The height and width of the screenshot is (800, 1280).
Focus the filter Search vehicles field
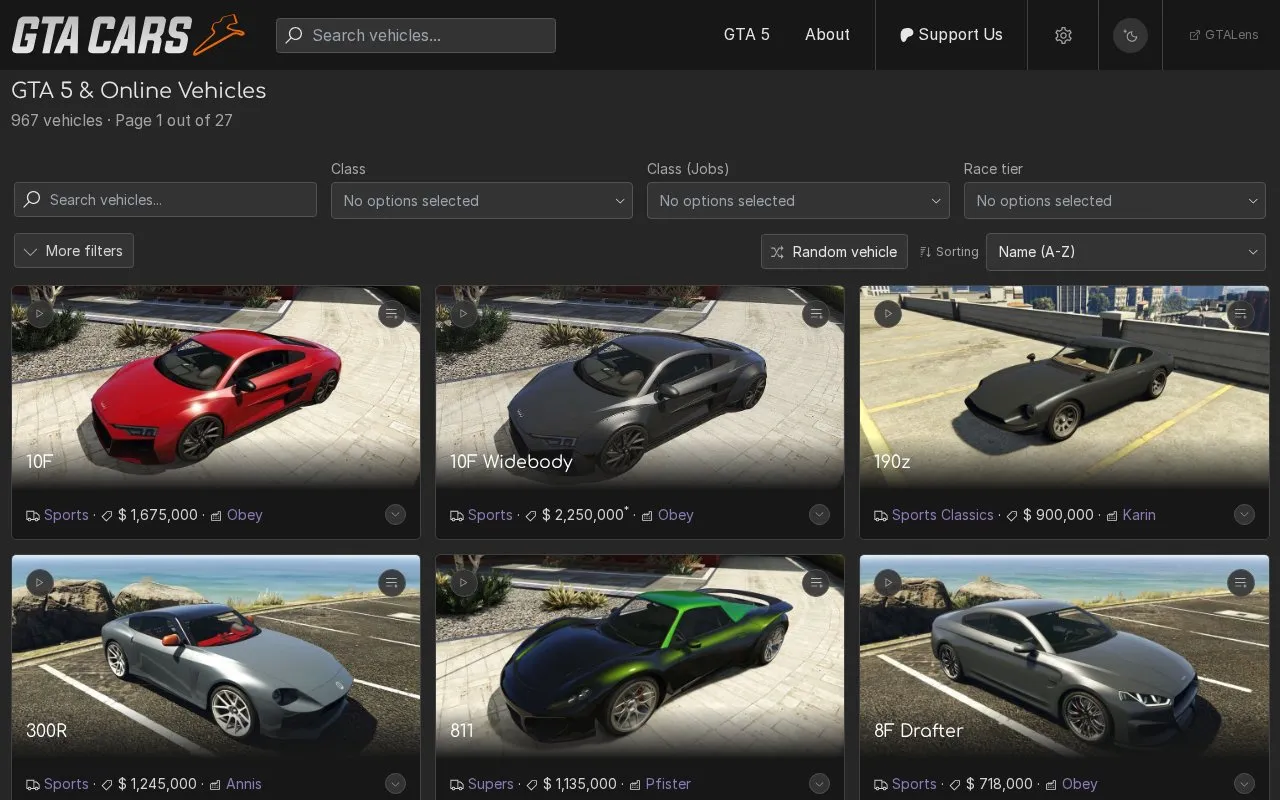[x=165, y=200]
